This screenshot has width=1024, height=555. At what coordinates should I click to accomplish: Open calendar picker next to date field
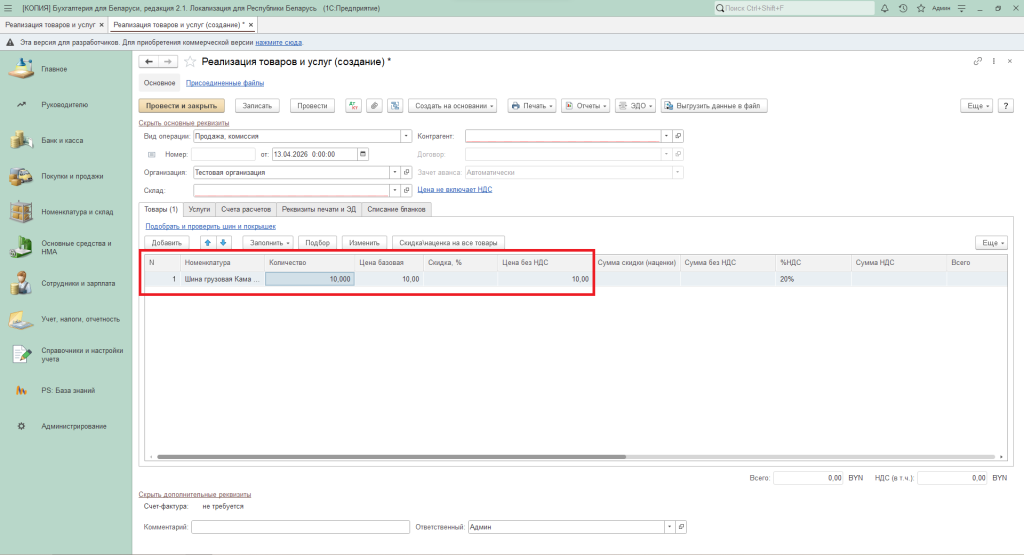(x=362, y=154)
